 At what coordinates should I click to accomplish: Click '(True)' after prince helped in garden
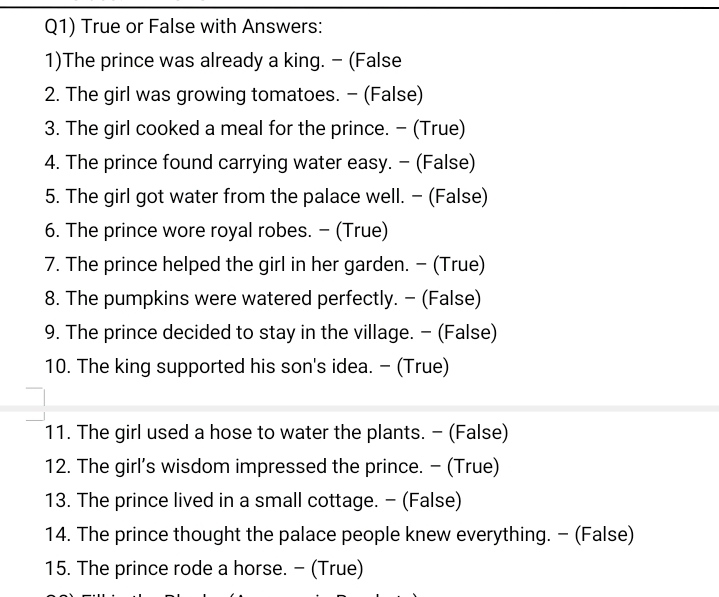coord(459,265)
